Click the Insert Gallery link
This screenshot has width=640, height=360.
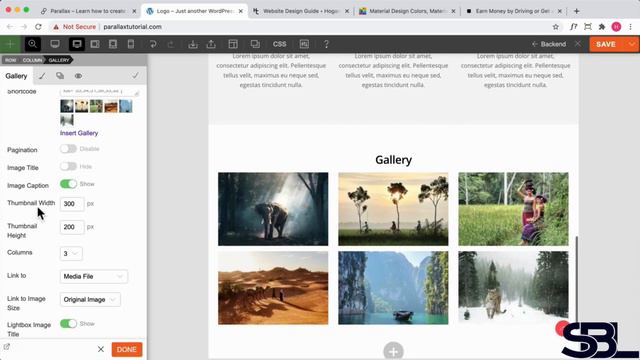(79, 133)
